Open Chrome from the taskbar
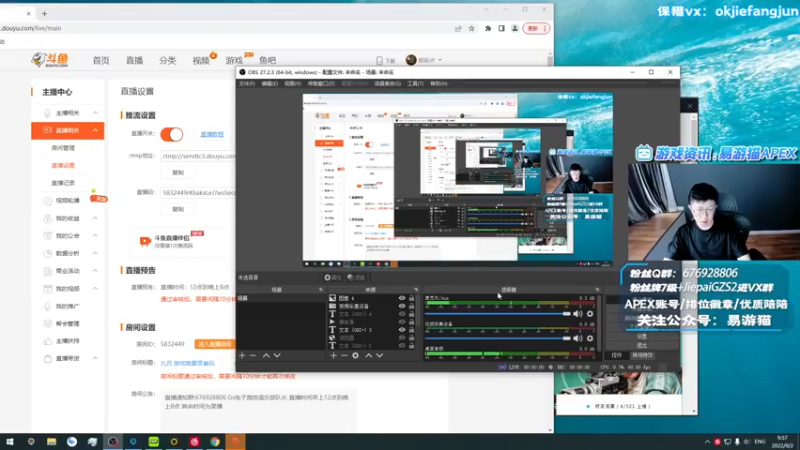This screenshot has width=800, height=450. pos(215,442)
